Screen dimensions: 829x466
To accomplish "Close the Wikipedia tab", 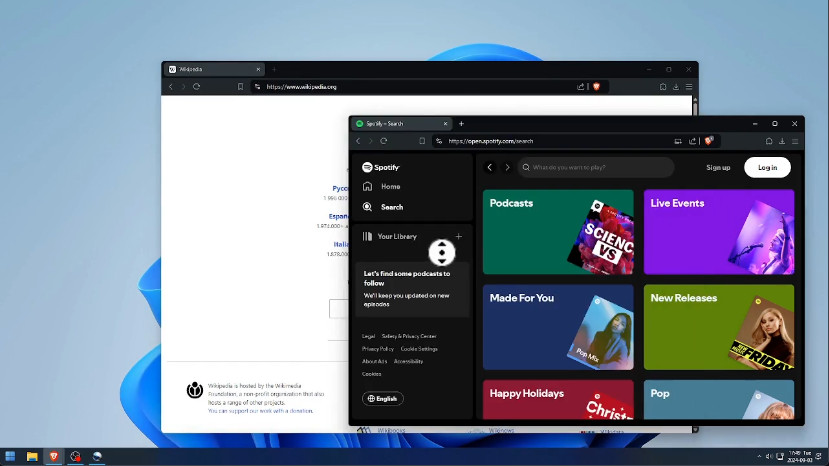I will pos(258,69).
